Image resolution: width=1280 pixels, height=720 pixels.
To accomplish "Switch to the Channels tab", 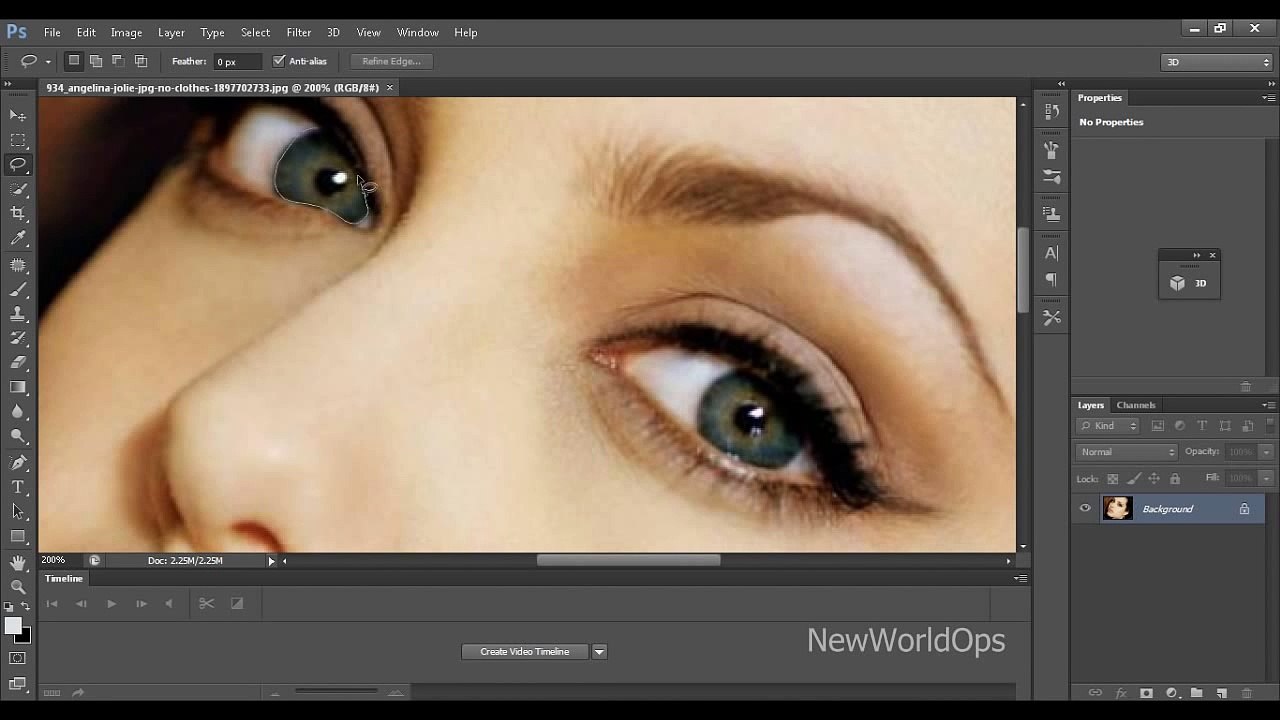I will (1136, 405).
